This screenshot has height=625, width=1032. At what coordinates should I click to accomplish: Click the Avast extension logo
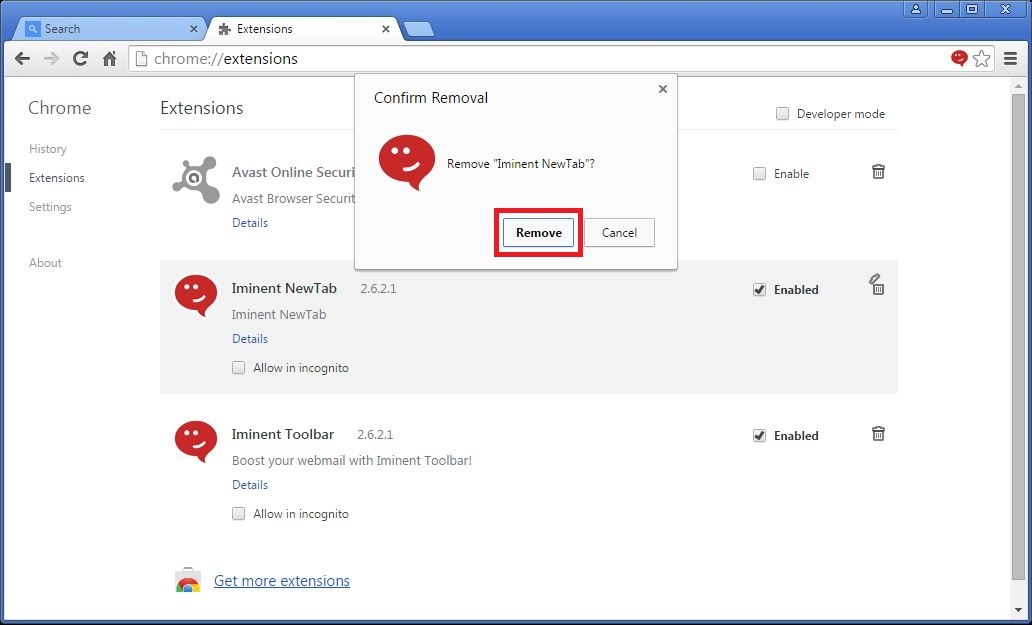195,180
